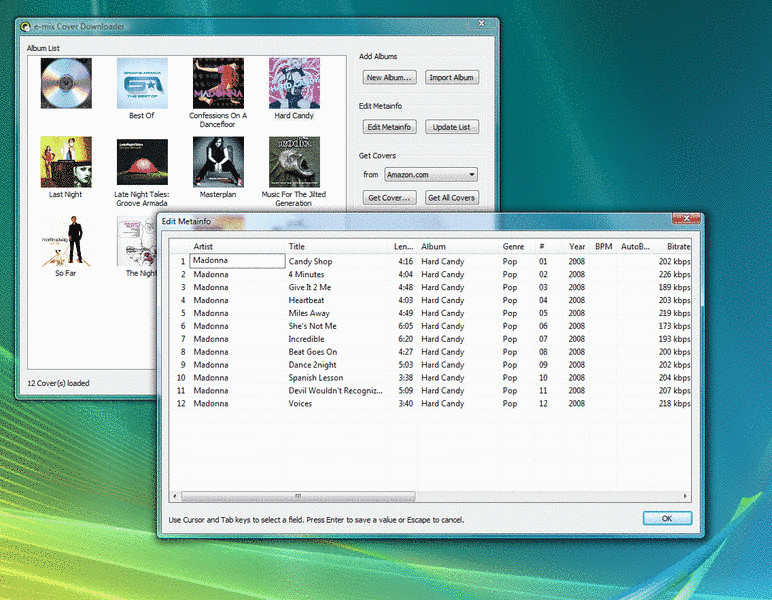The width and height of the screenshot is (772, 600).
Task: Select Confessions On A Dancefloor cover
Action: point(218,83)
